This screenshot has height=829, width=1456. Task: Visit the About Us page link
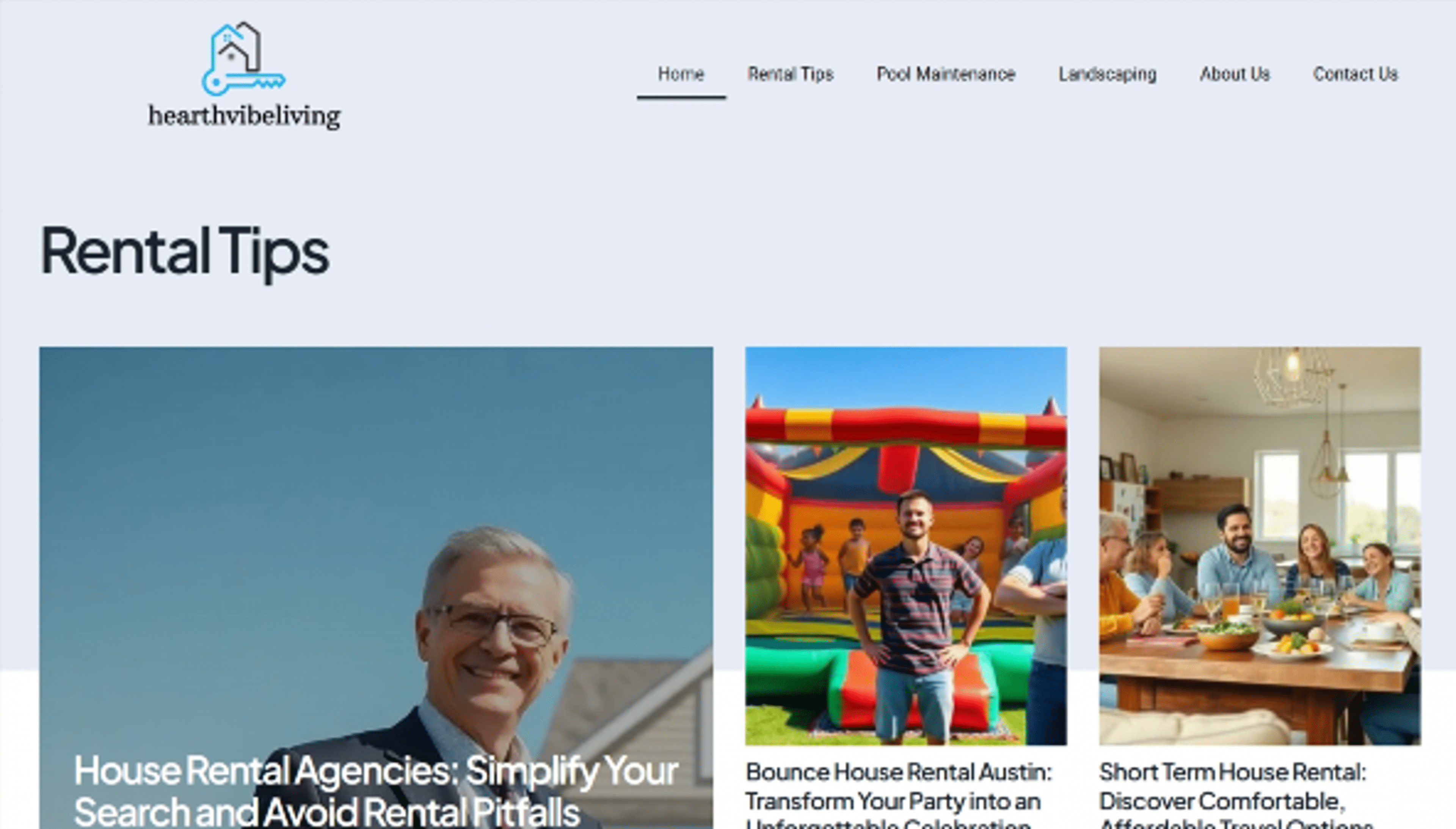click(1235, 74)
